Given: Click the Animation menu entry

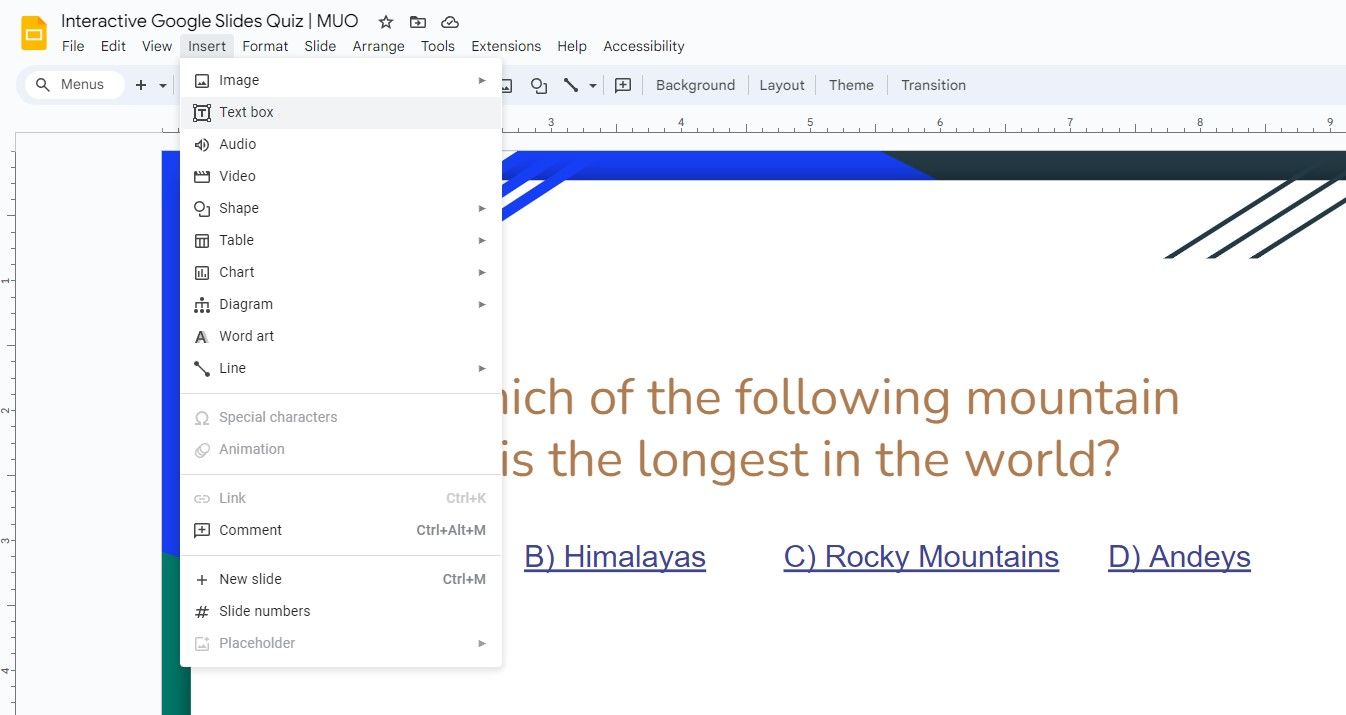Looking at the screenshot, I should click(x=341, y=449).
